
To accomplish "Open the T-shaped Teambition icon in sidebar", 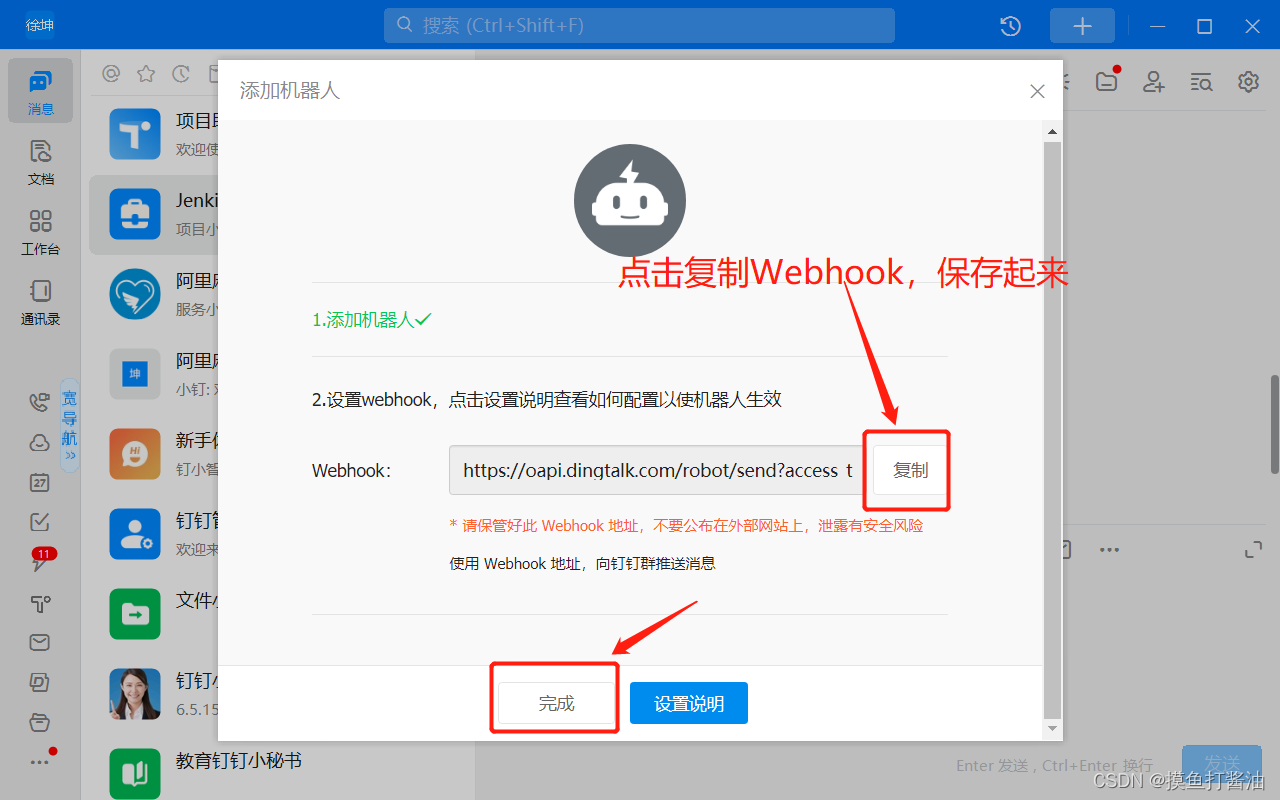I will point(40,603).
